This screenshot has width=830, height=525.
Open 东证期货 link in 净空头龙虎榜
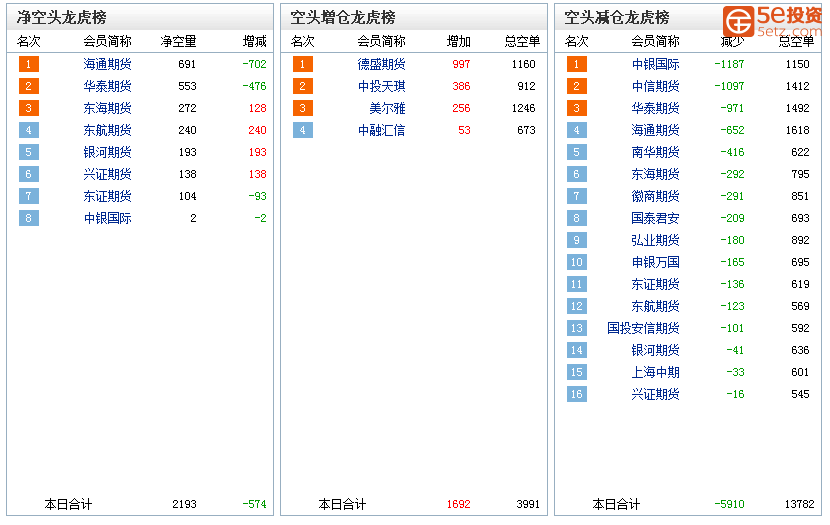[x=107, y=196]
